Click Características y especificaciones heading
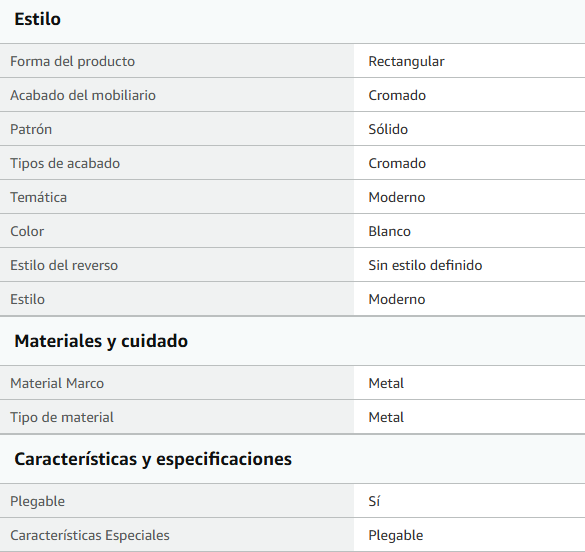 (x=153, y=459)
